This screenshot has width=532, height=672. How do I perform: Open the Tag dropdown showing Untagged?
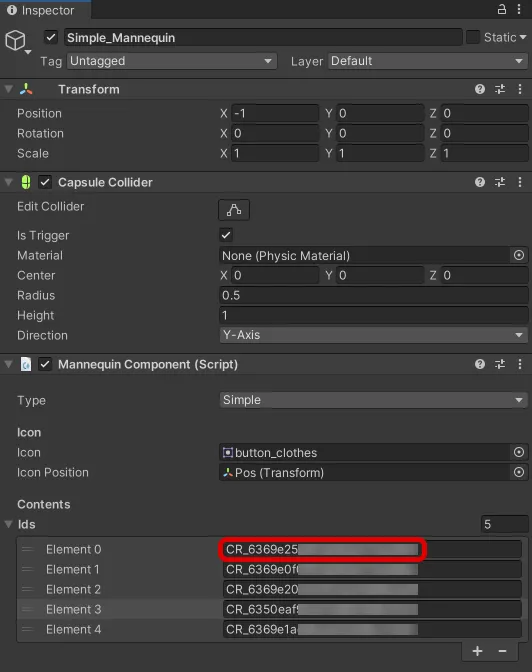pos(171,61)
